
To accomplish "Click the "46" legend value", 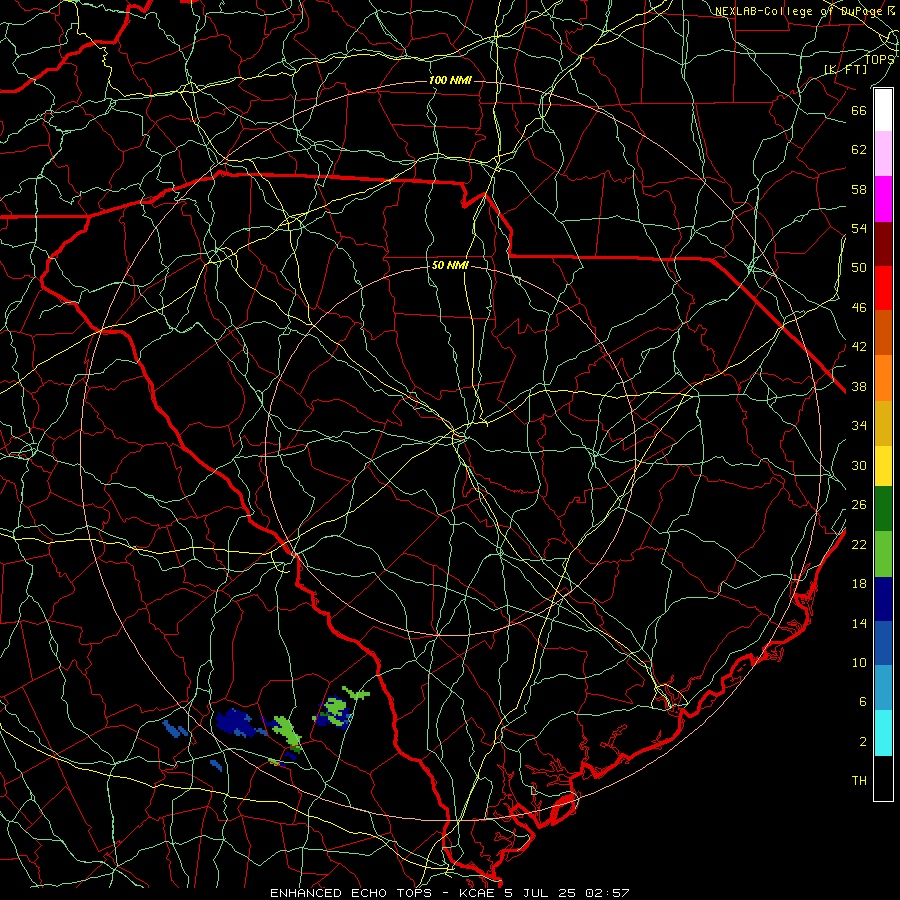I will [859, 308].
